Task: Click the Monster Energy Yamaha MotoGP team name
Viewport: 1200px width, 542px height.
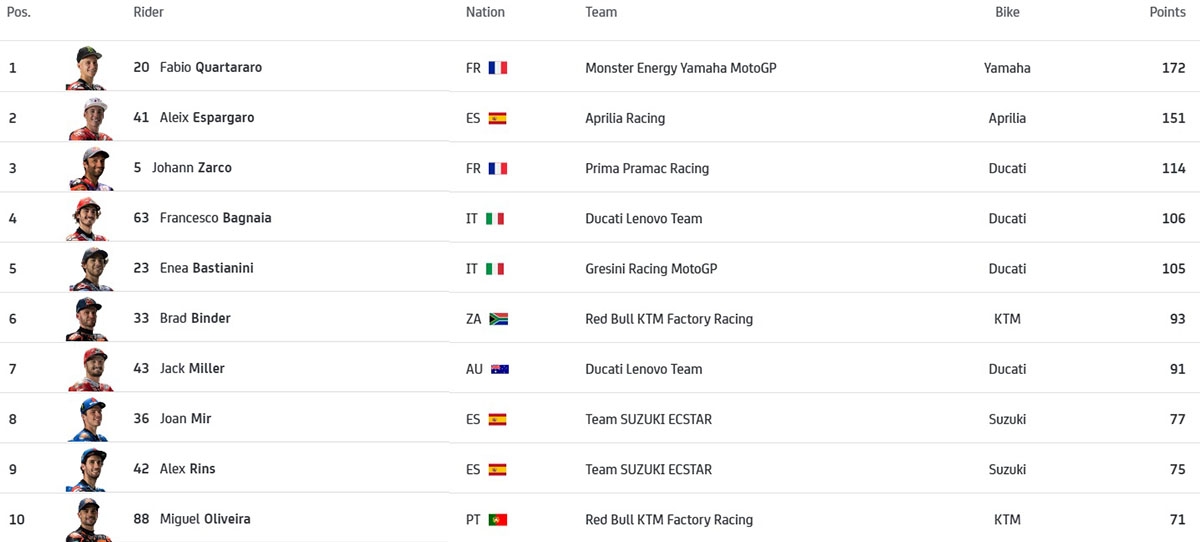Action: (680, 68)
